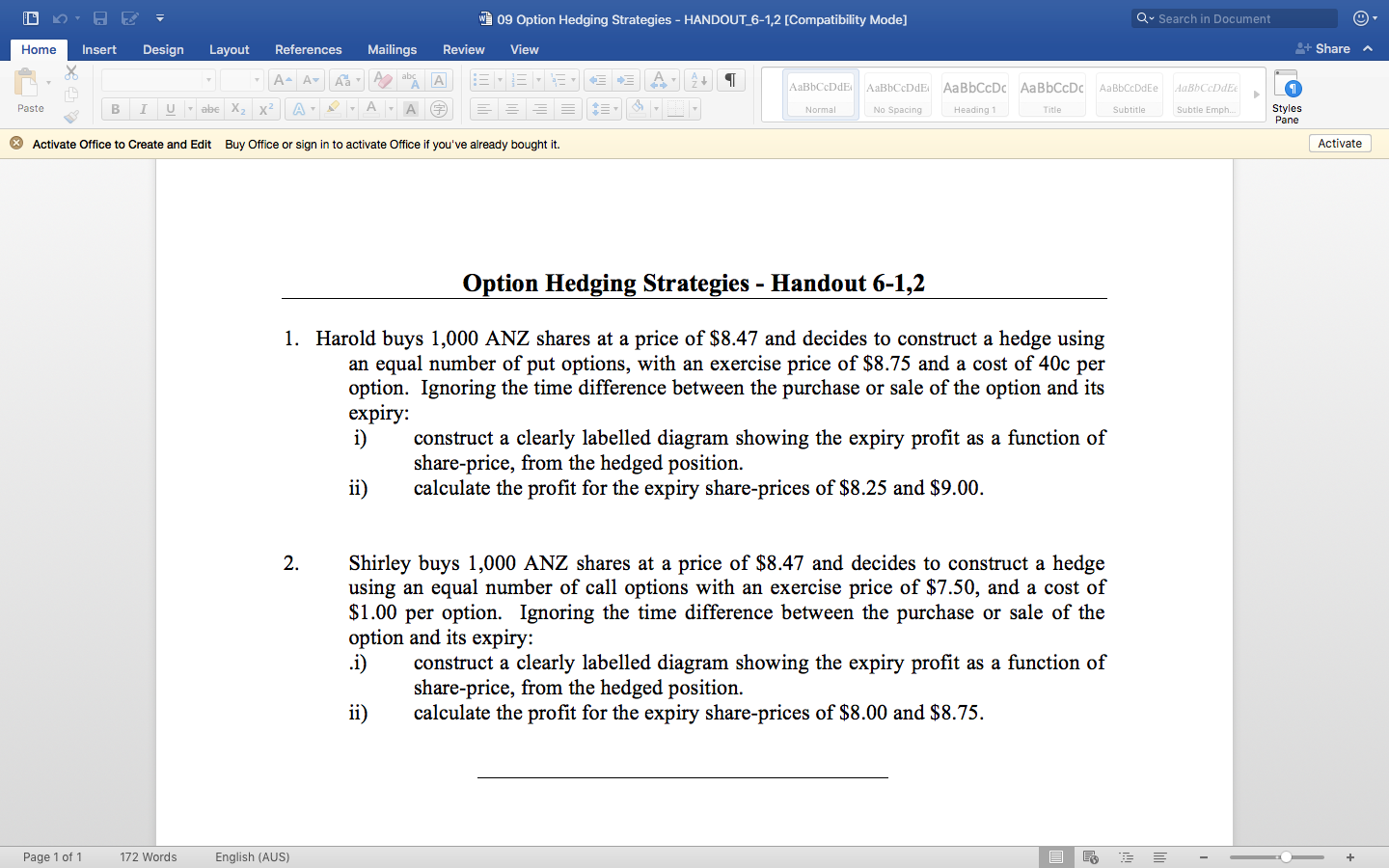
Task: Align text left
Action: [484, 109]
